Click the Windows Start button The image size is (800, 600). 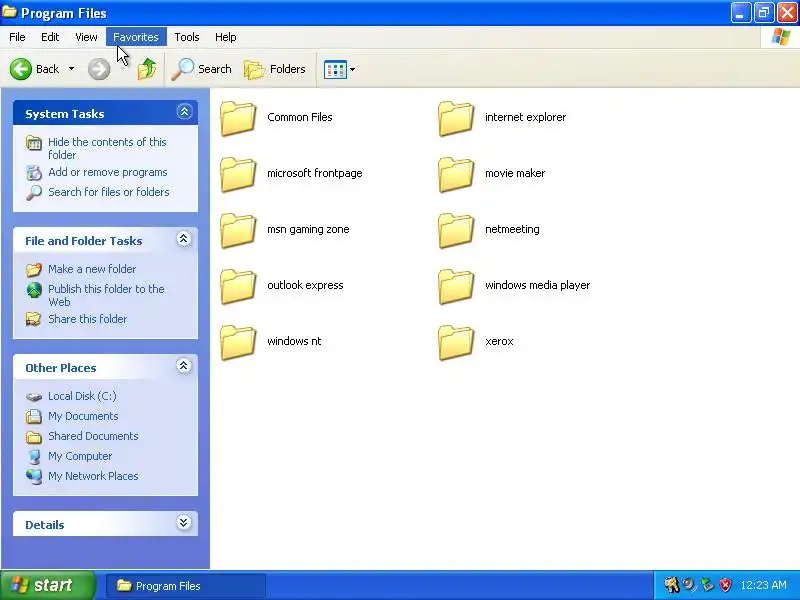[48, 585]
